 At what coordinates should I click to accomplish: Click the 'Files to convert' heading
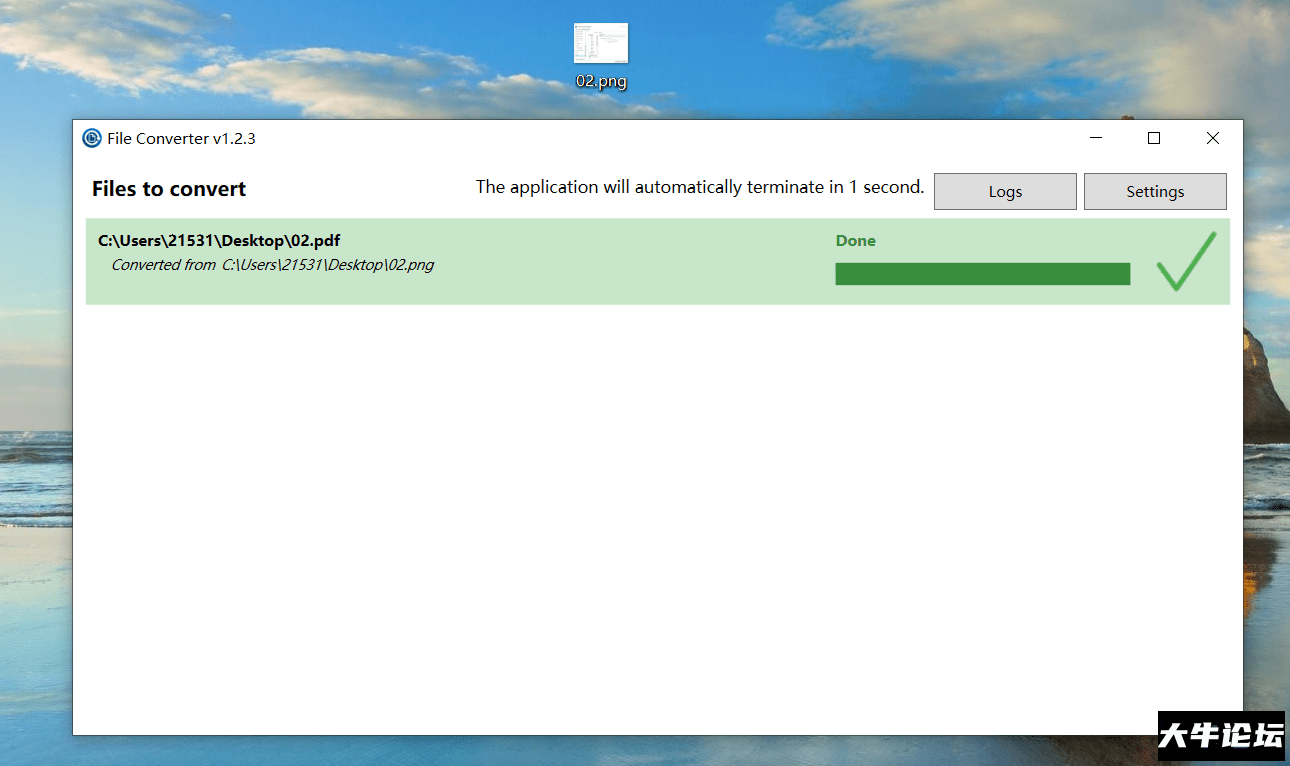tap(169, 189)
